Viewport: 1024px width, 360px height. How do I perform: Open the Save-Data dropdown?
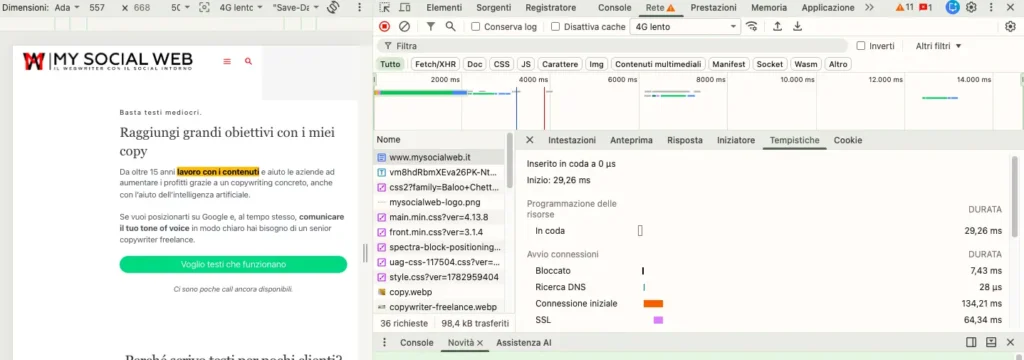[x=296, y=8]
